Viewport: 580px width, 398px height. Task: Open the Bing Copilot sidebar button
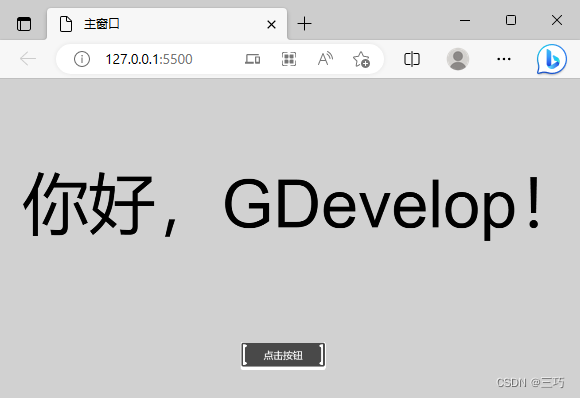coord(552,59)
